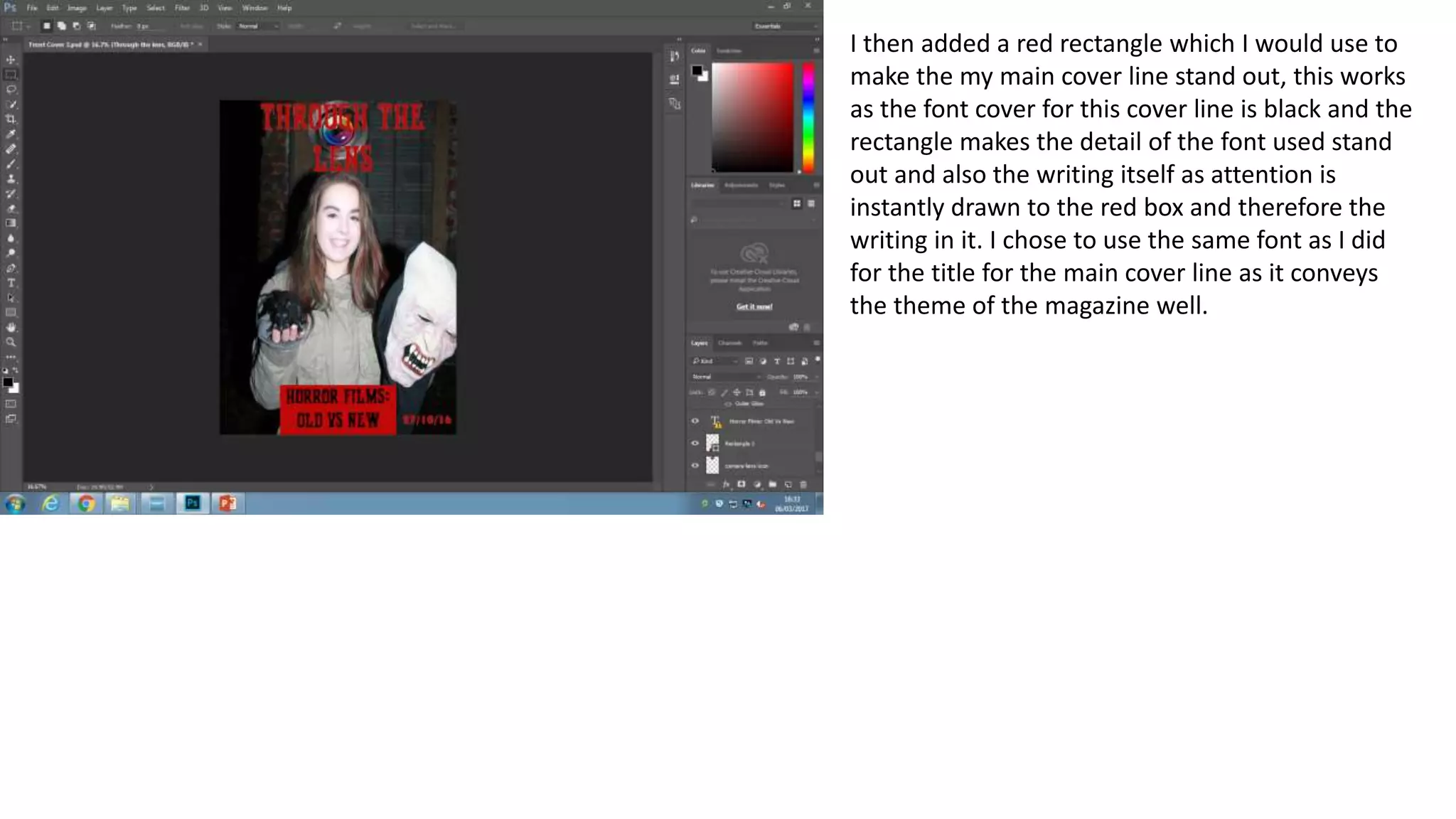
Task: Open Google Chrome from the taskbar
Action: 86,503
